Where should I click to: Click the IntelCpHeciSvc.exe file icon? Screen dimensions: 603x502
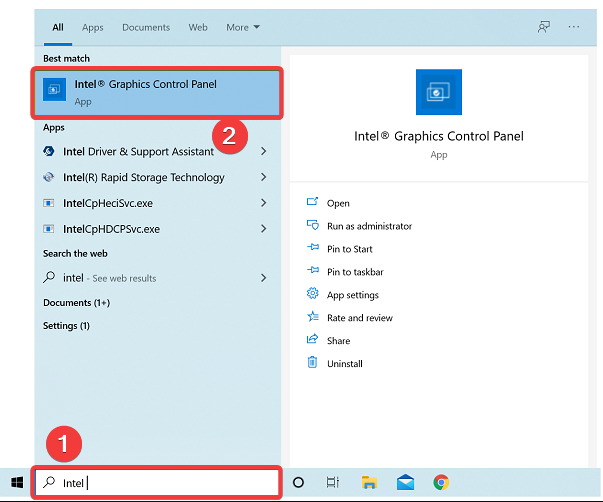pos(49,203)
